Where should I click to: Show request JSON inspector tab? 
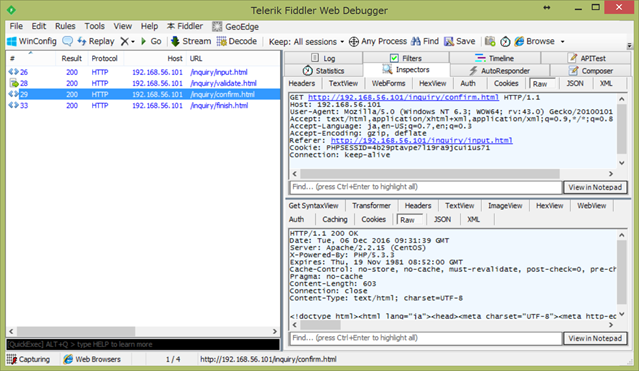(x=575, y=83)
